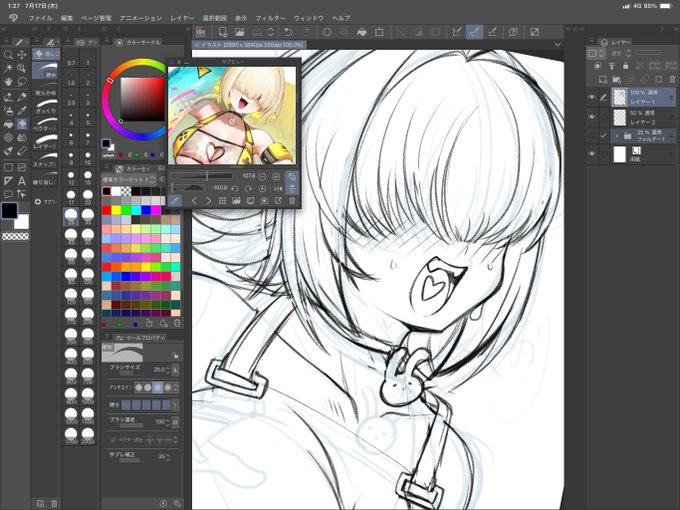The width and height of the screenshot is (680, 510).
Task: Select the rectangle figure tool
Action: [x=8, y=167]
